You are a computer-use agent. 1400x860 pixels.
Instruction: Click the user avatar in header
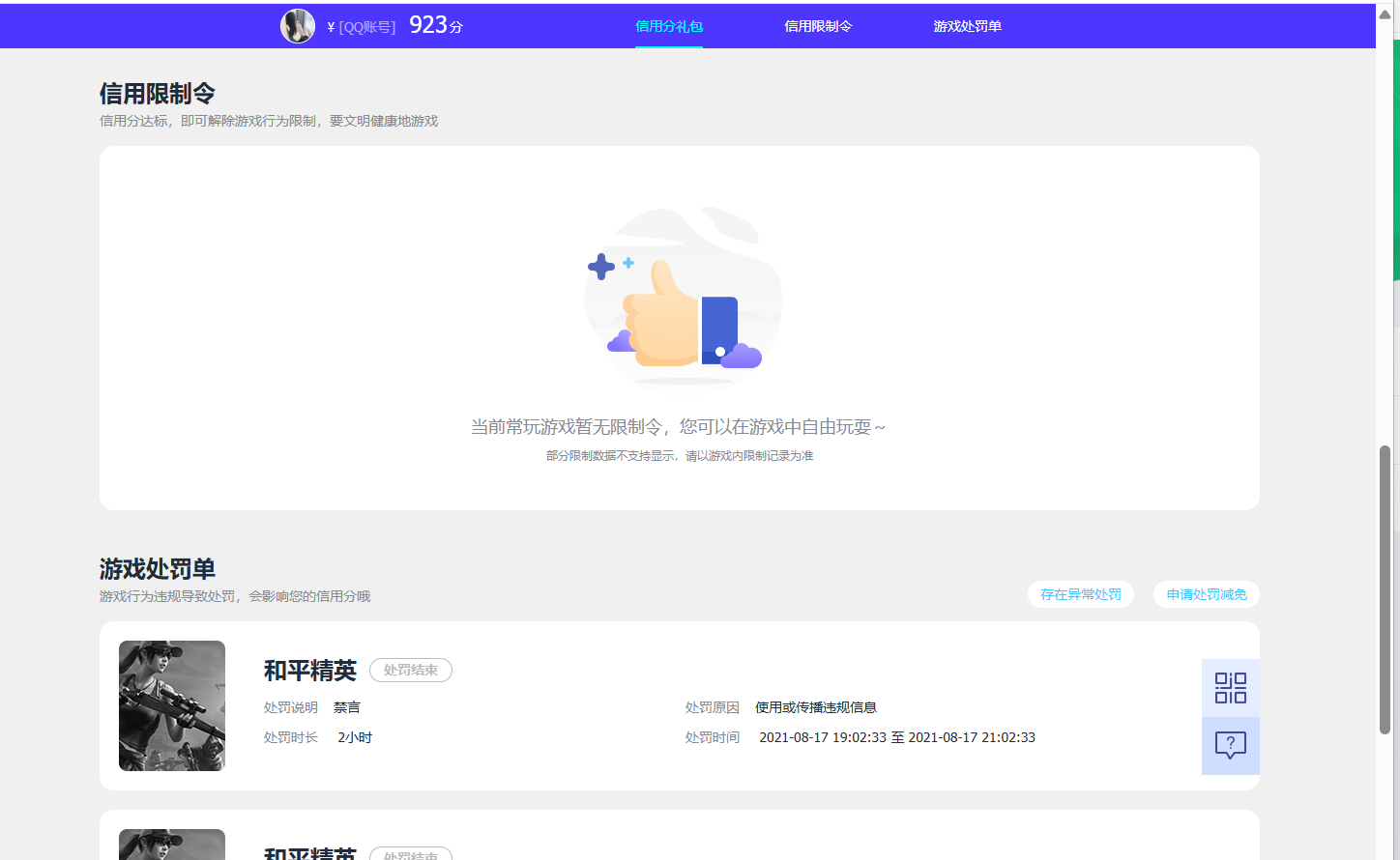pyautogui.click(x=298, y=26)
